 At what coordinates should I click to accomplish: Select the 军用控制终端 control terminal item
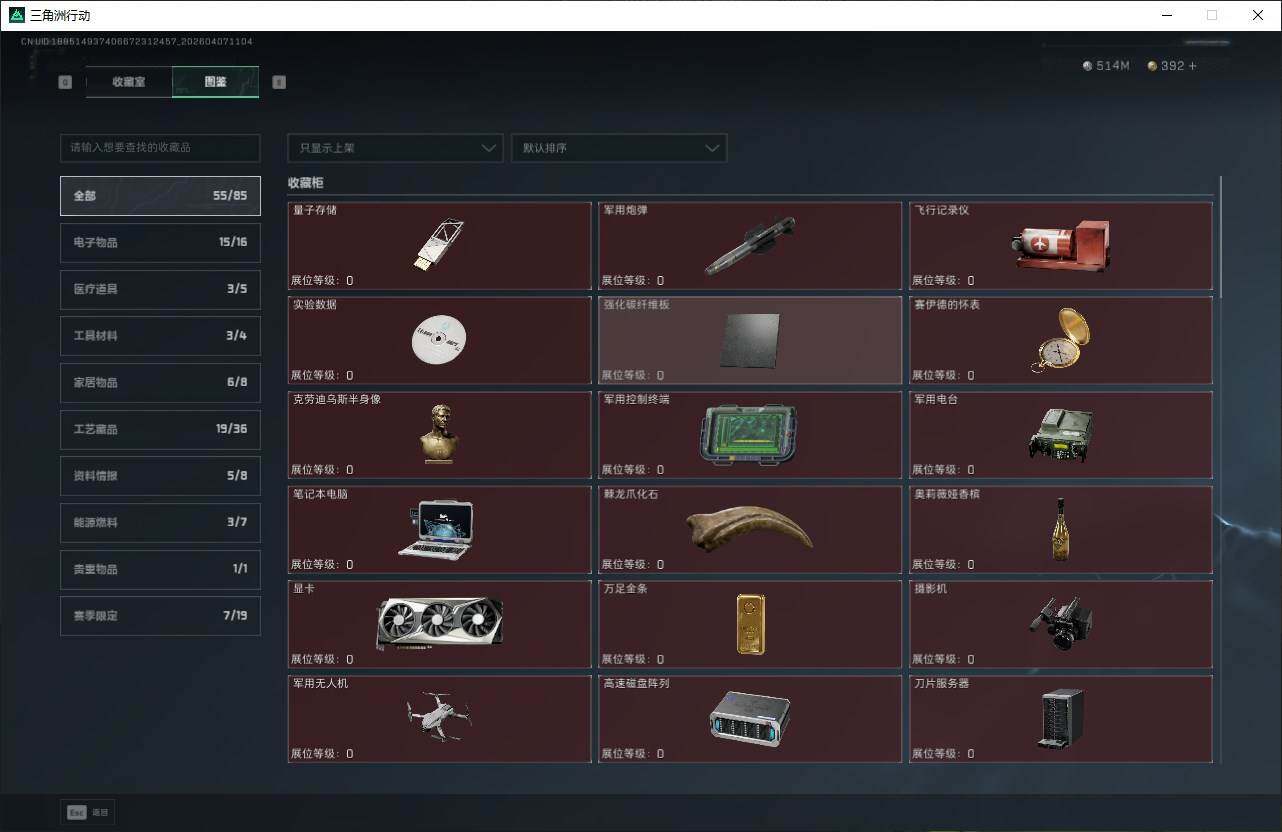click(x=750, y=435)
